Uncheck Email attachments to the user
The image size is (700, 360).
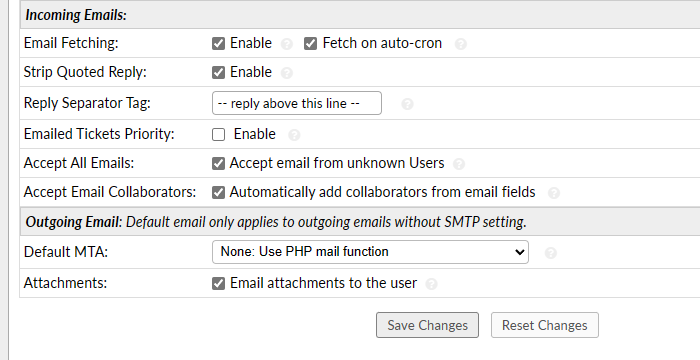pos(218,284)
